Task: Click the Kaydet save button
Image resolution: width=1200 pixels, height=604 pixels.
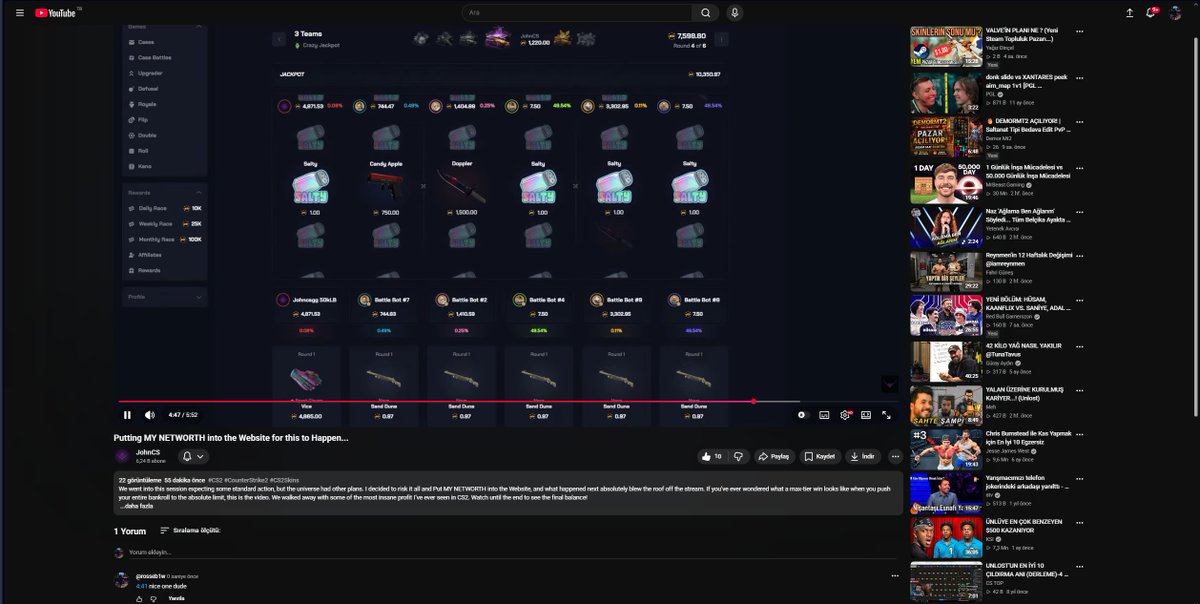Action: [x=820, y=456]
